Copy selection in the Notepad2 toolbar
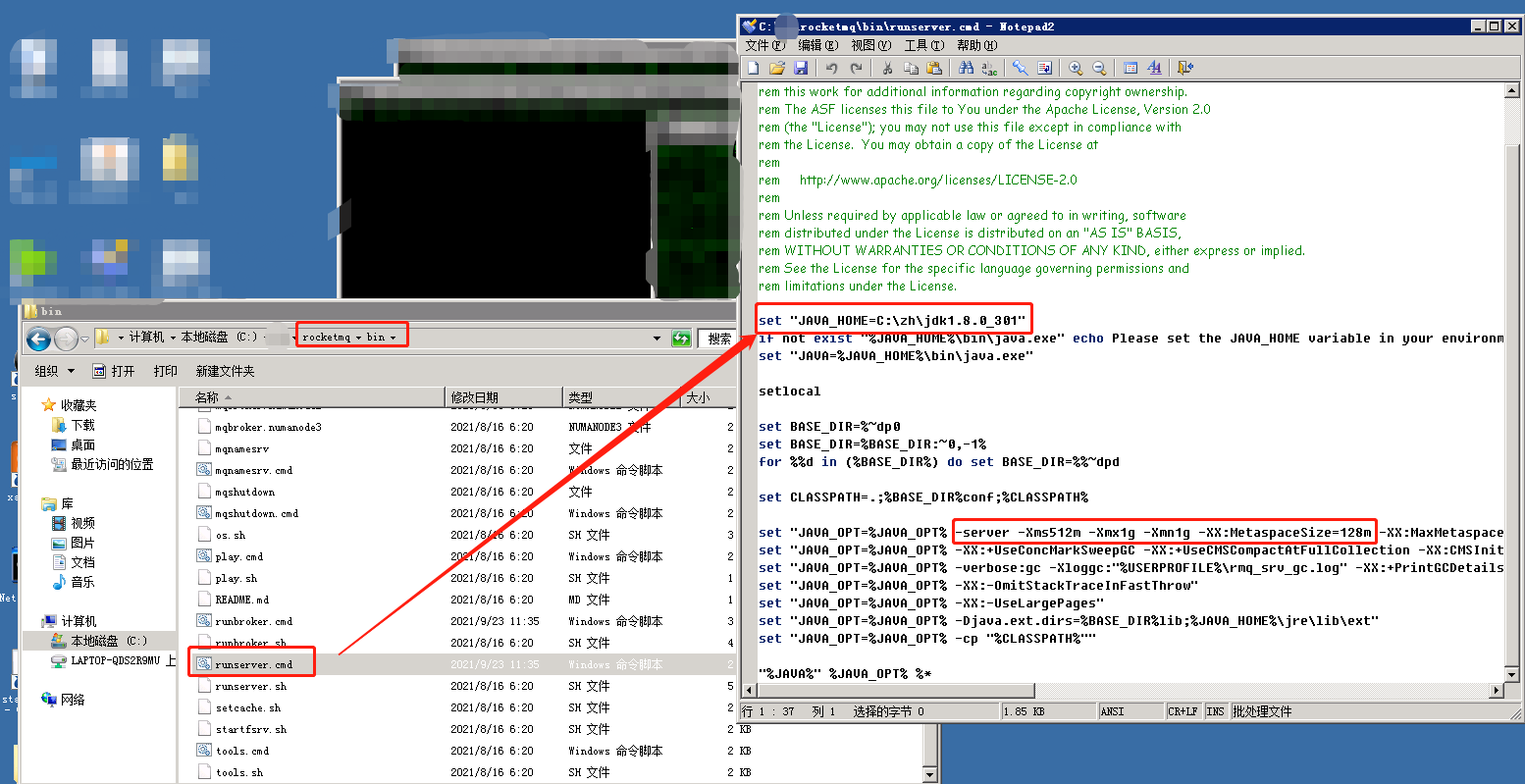Screen dimensions: 1525x784 911,68
